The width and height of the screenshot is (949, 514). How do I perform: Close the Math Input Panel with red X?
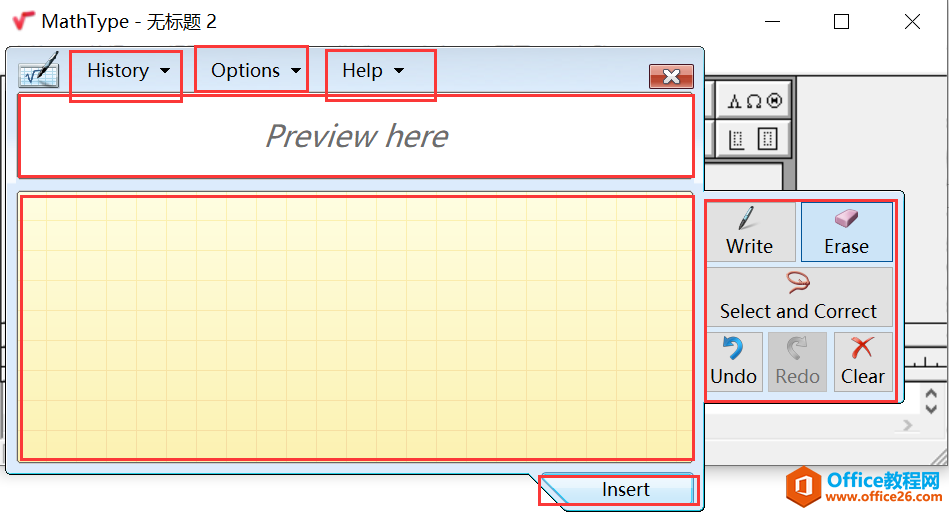coord(671,76)
